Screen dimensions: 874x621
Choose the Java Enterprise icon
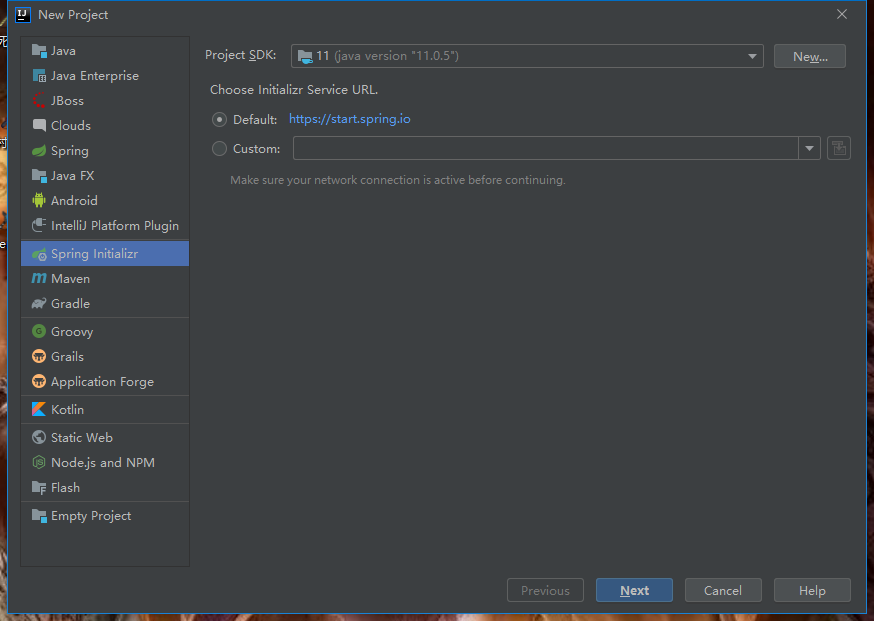tap(39, 76)
